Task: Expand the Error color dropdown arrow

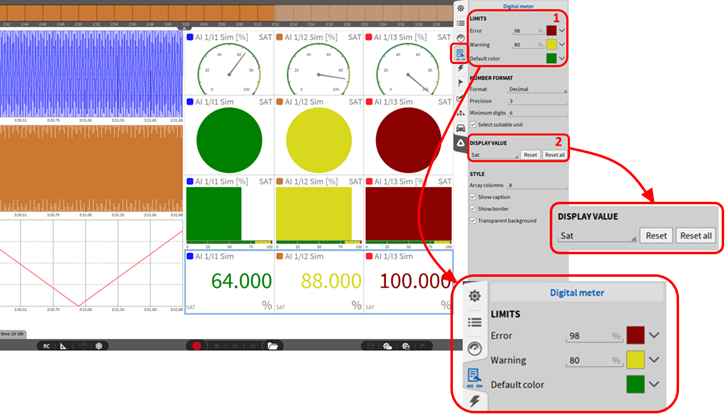Action: [x=563, y=31]
